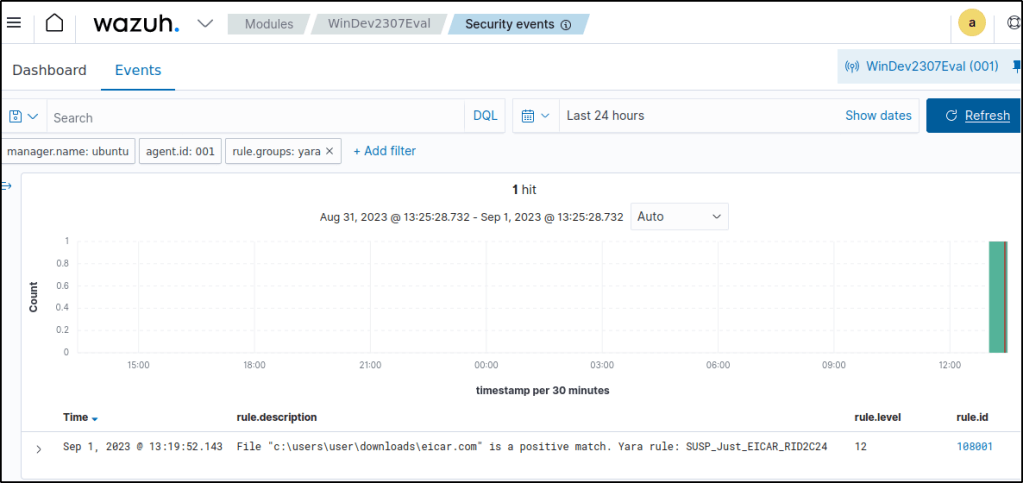This screenshot has height=483, width=1023.
Task: Refresh the events results
Action: 976,116
